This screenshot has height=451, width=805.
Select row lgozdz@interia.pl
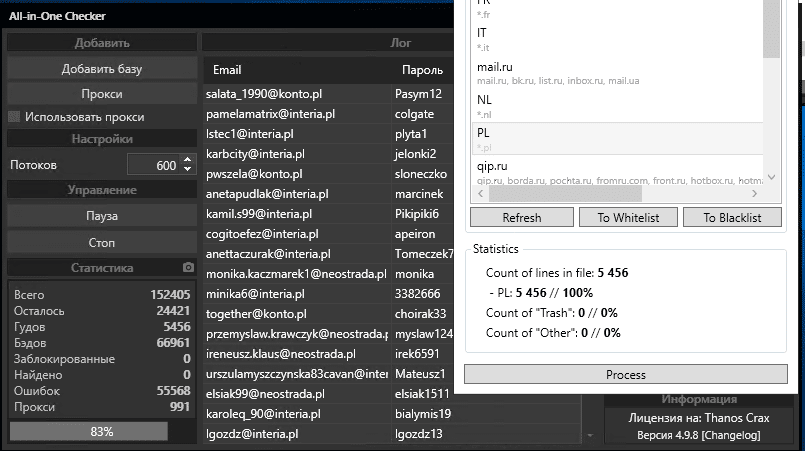392,434
